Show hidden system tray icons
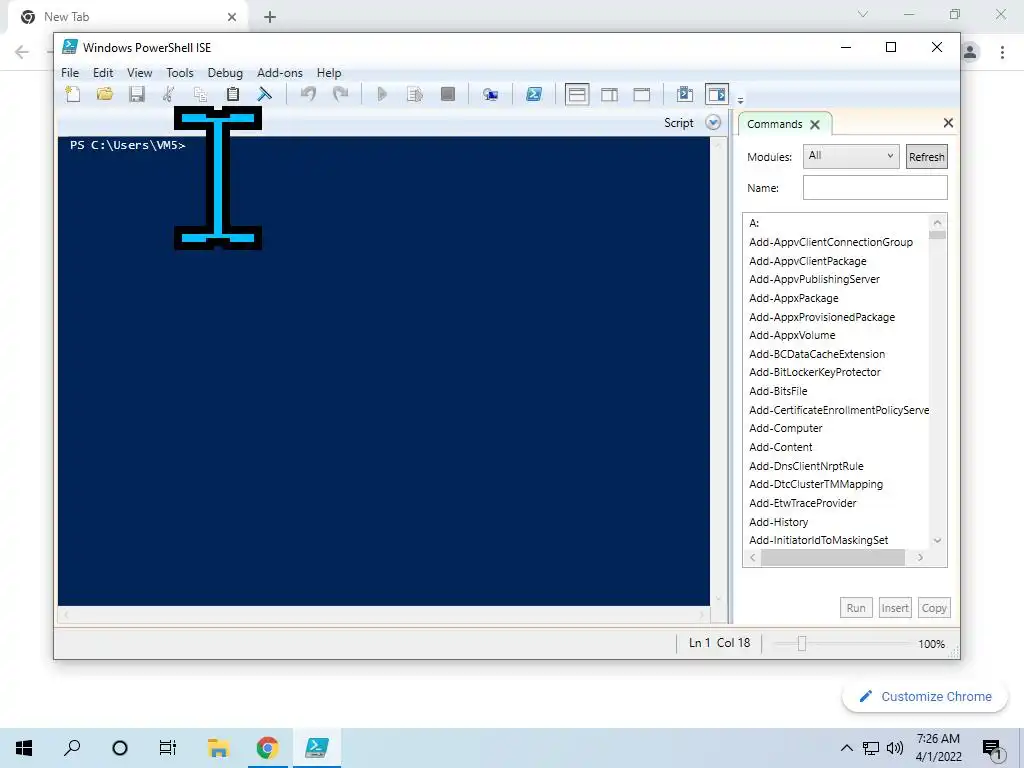The width and height of the screenshot is (1024, 768). (x=846, y=748)
